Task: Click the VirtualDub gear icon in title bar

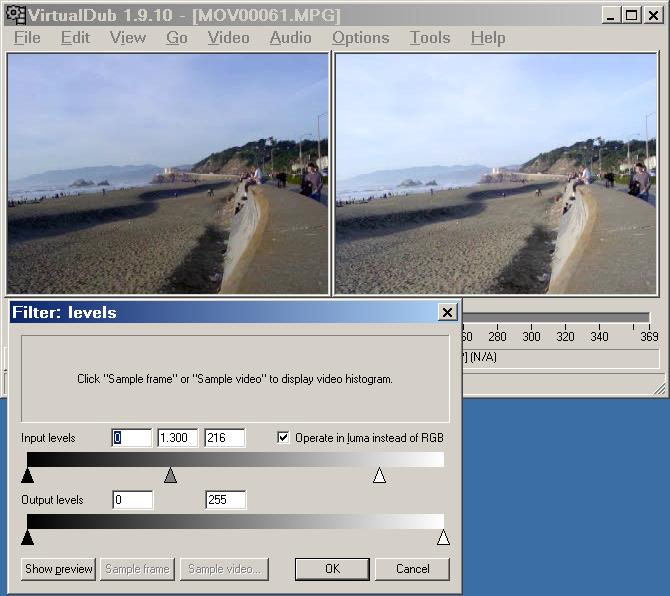Action: (x=16, y=15)
